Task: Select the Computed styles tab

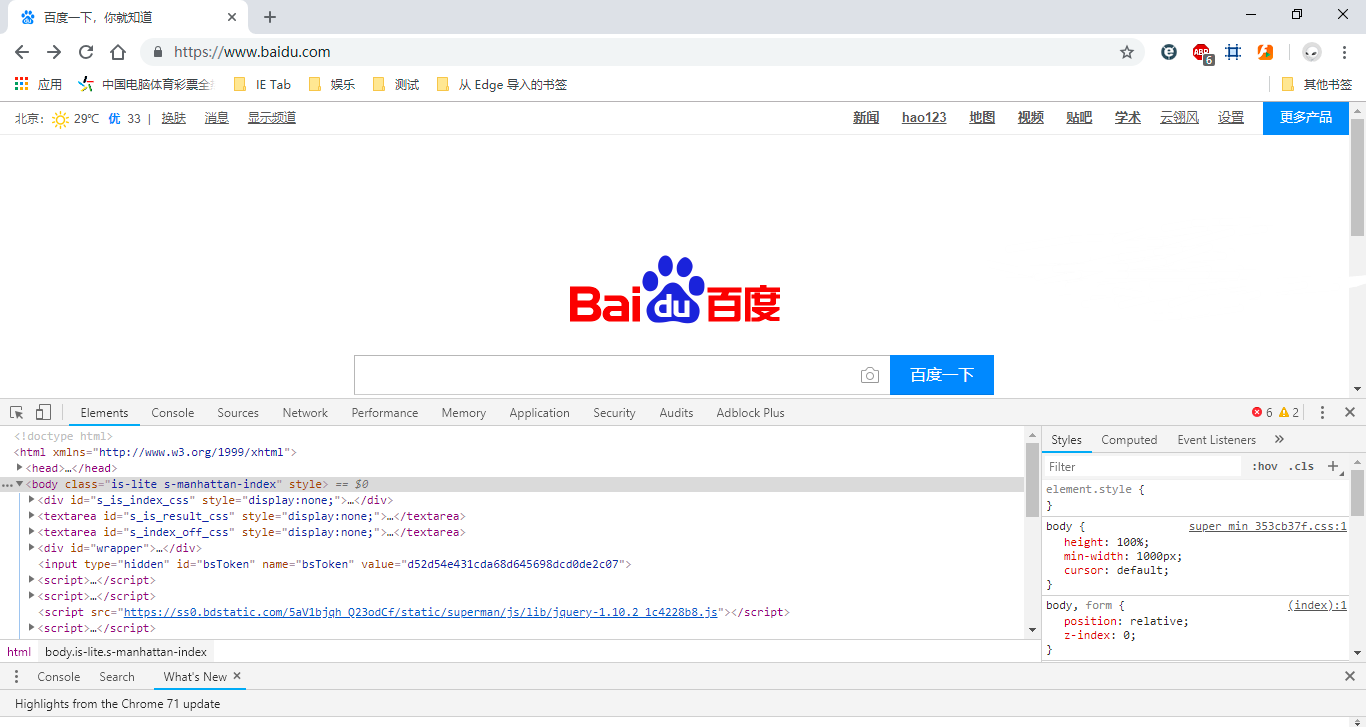Action: tap(1129, 439)
